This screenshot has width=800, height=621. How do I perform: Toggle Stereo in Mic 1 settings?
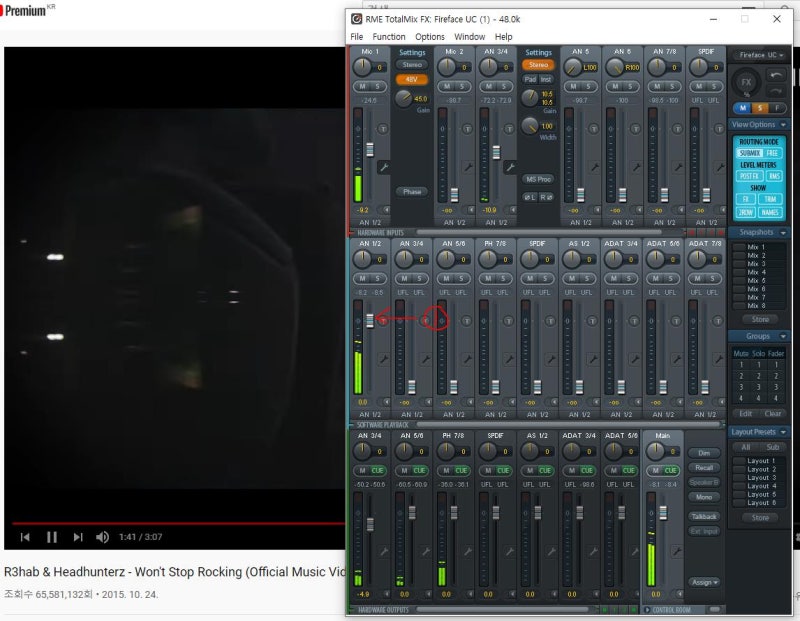412,65
